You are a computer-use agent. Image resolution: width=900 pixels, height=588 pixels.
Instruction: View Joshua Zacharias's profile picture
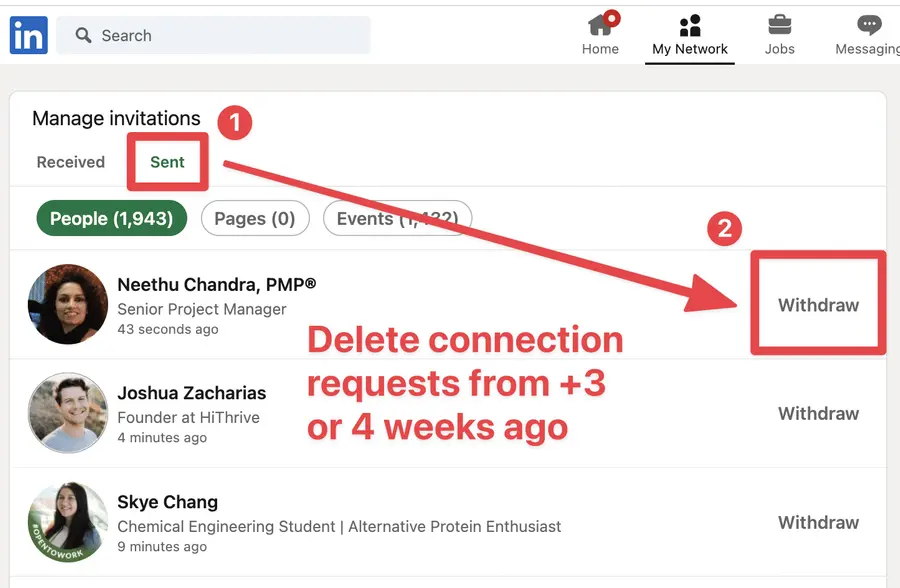67,413
